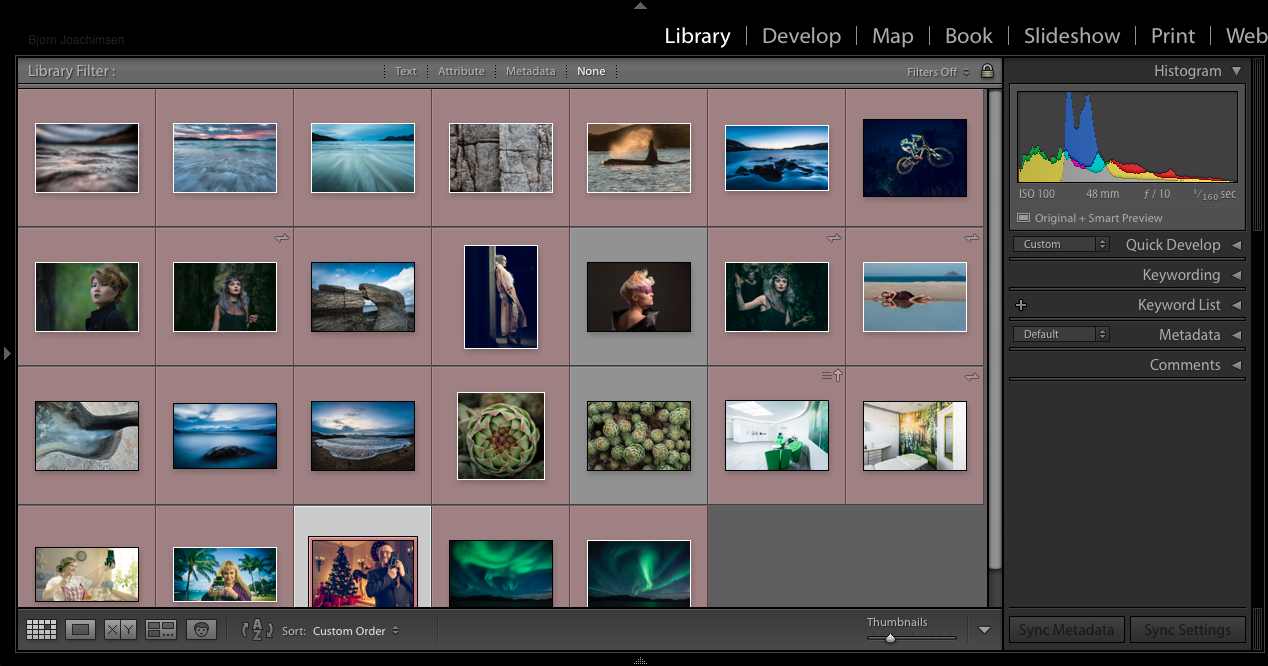
Task: Switch to Loupe view
Action: (x=80, y=630)
